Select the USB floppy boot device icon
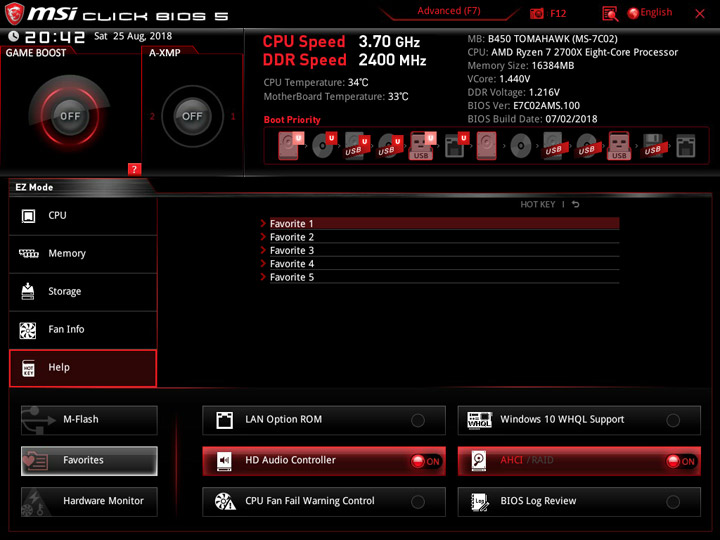Viewport: 720px width, 540px height. tap(653, 146)
